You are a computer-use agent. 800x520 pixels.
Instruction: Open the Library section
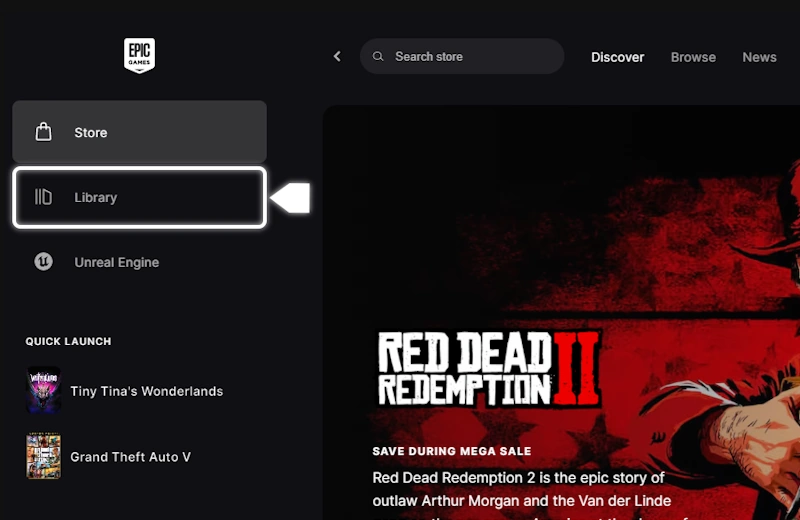coord(139,197)
